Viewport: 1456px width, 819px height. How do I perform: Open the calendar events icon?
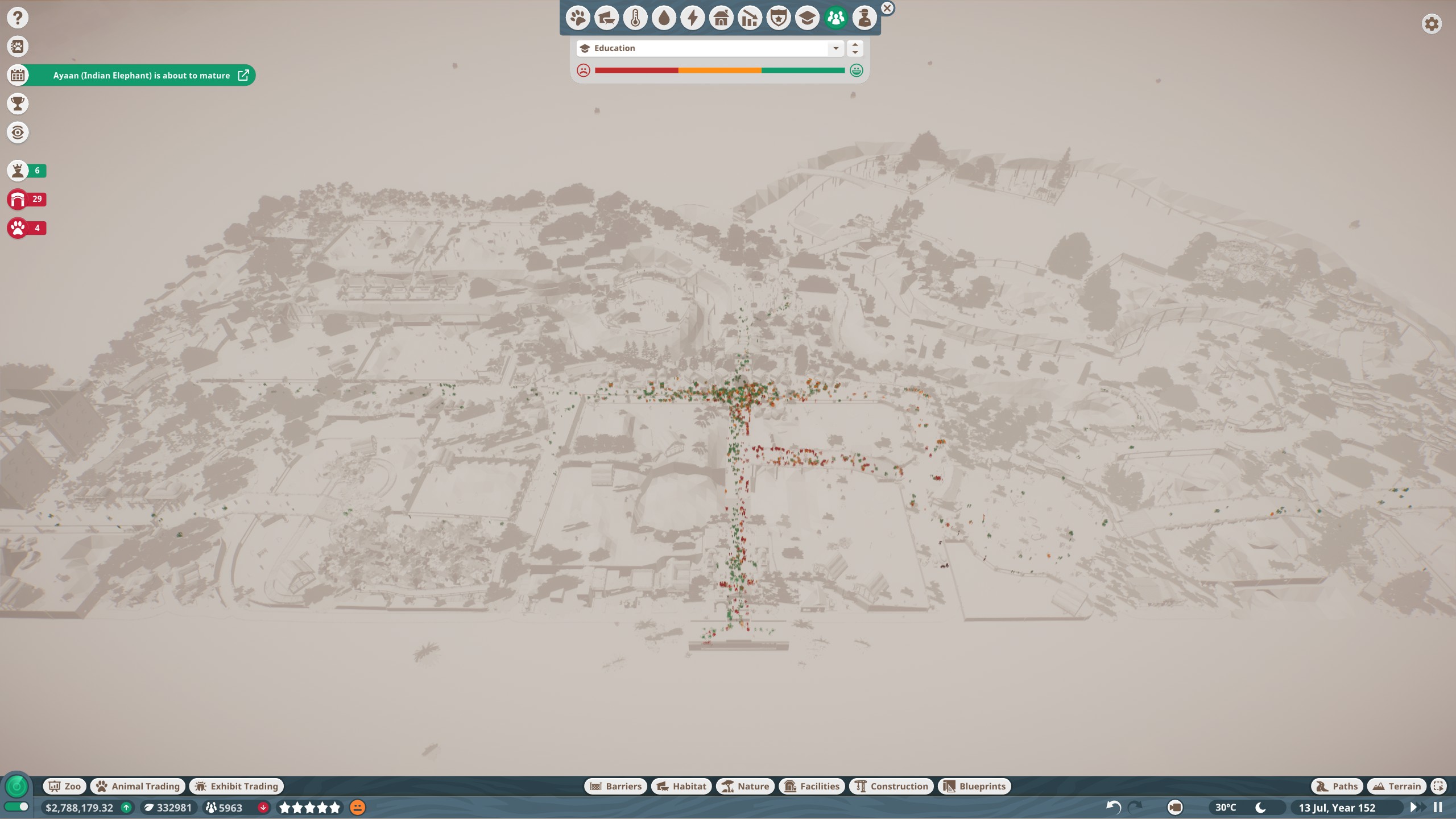click(18, 75)
